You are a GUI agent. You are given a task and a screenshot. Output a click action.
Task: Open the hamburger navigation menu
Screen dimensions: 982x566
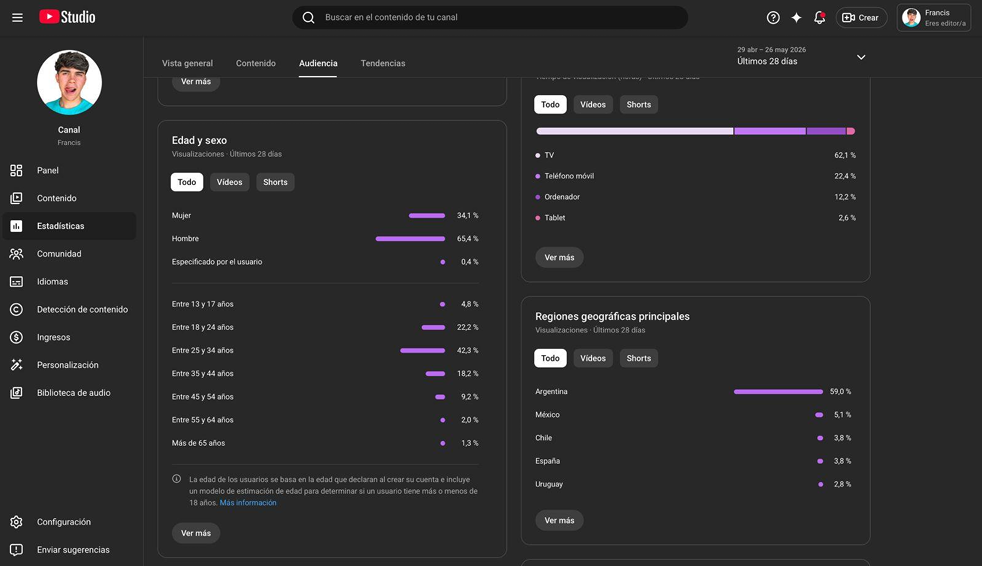point(18,18)
